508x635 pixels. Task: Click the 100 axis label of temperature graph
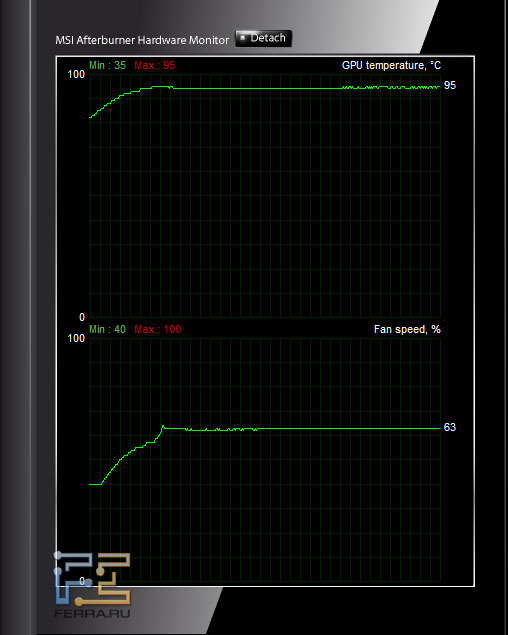[76, 75]
